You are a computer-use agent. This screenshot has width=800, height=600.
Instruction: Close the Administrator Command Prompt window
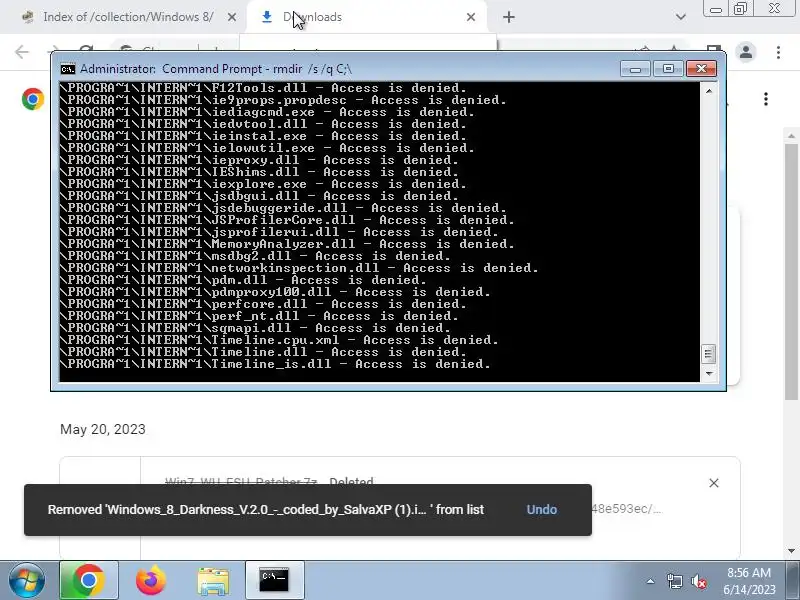coord(702,69)
